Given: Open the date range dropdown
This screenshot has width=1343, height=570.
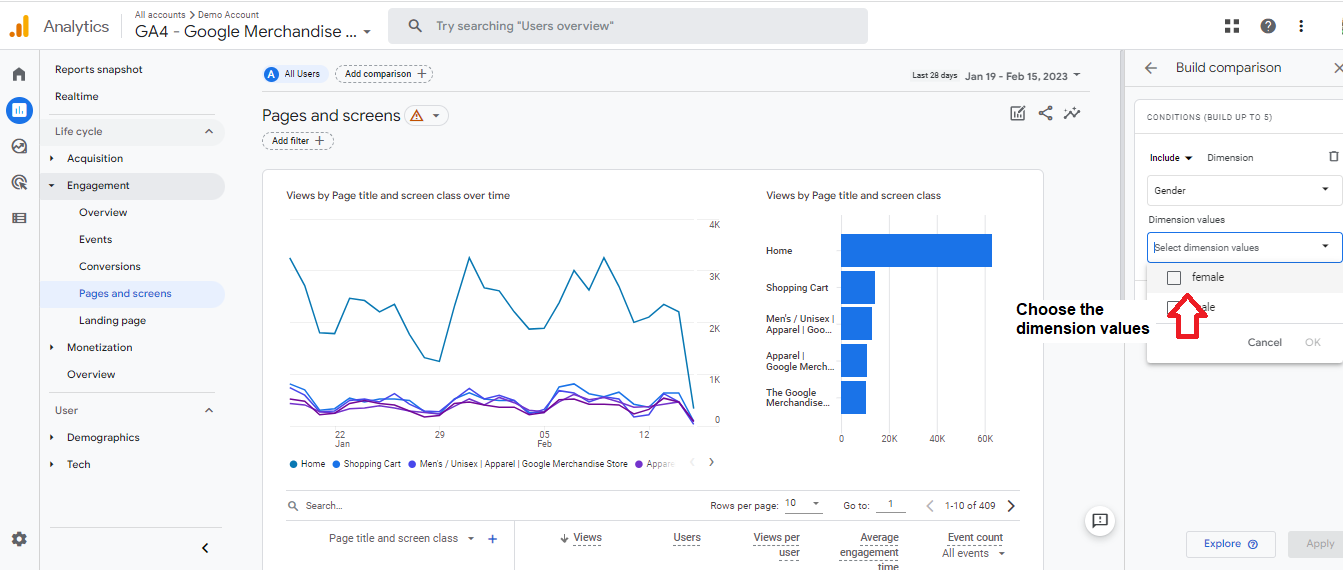Looking at the screenshot, I should pyautogui.click(x=1022, y=76).
